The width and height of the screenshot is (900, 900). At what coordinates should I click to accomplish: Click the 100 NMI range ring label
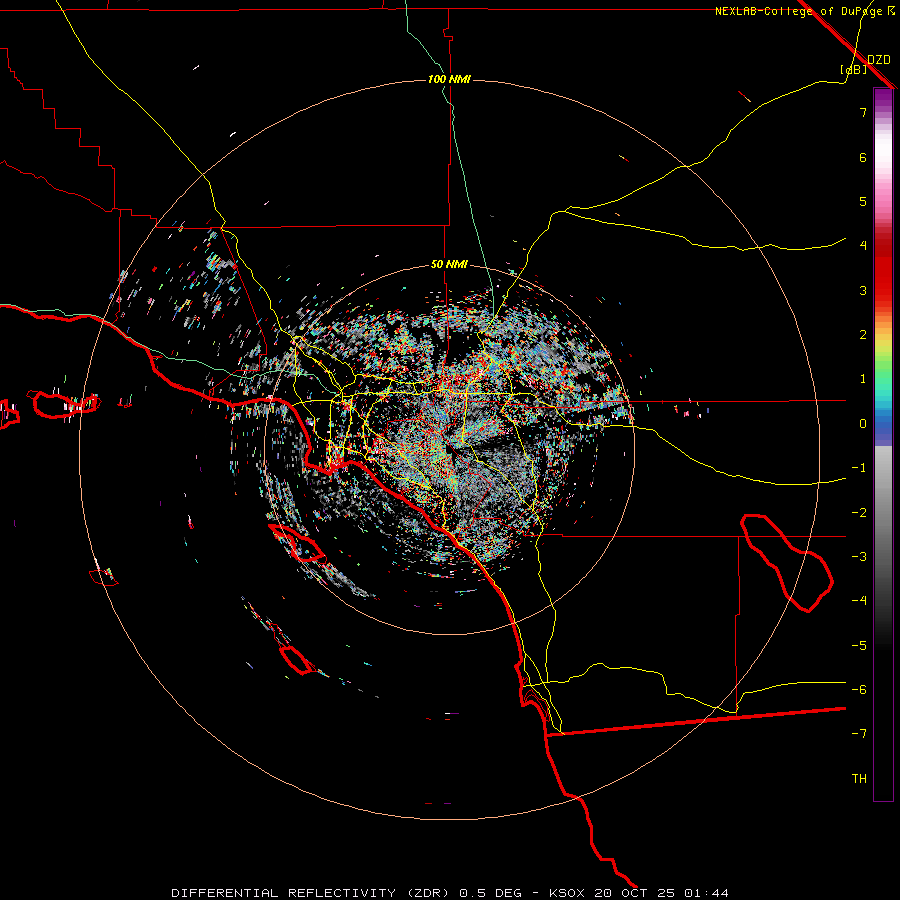point(449,79)
